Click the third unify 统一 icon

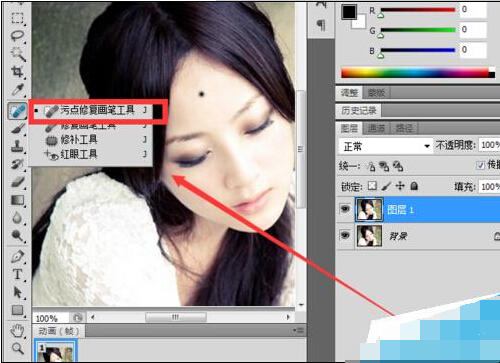(398, 166)
